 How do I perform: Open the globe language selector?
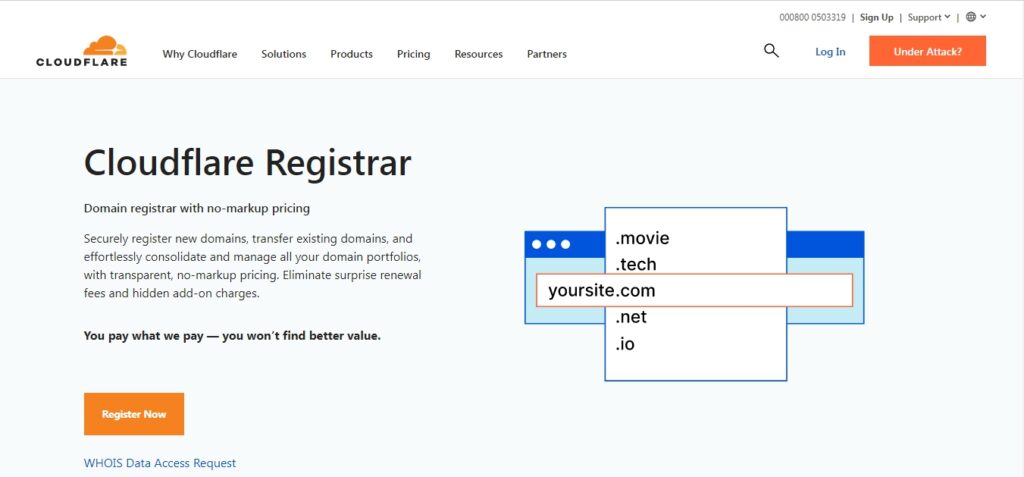tap(976, 17)
